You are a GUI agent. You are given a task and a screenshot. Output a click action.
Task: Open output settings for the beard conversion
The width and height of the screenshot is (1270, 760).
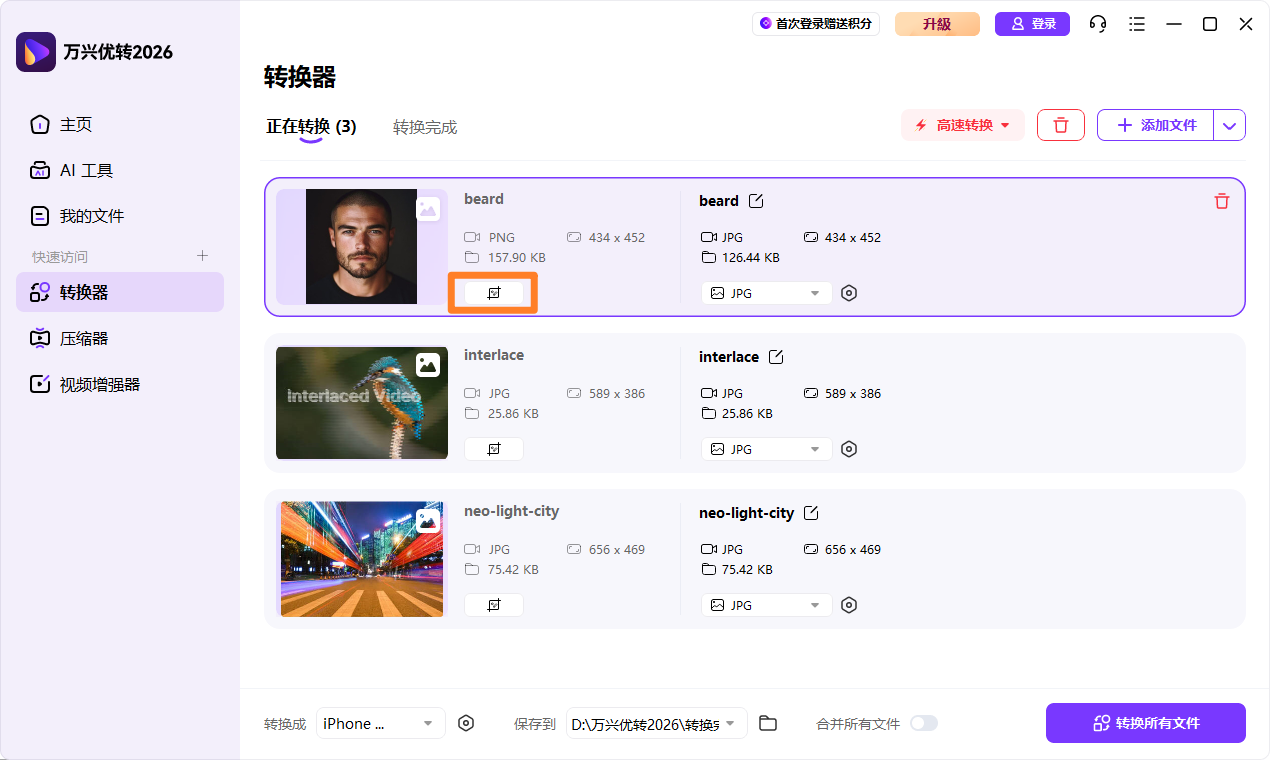[x=849, y=292]
